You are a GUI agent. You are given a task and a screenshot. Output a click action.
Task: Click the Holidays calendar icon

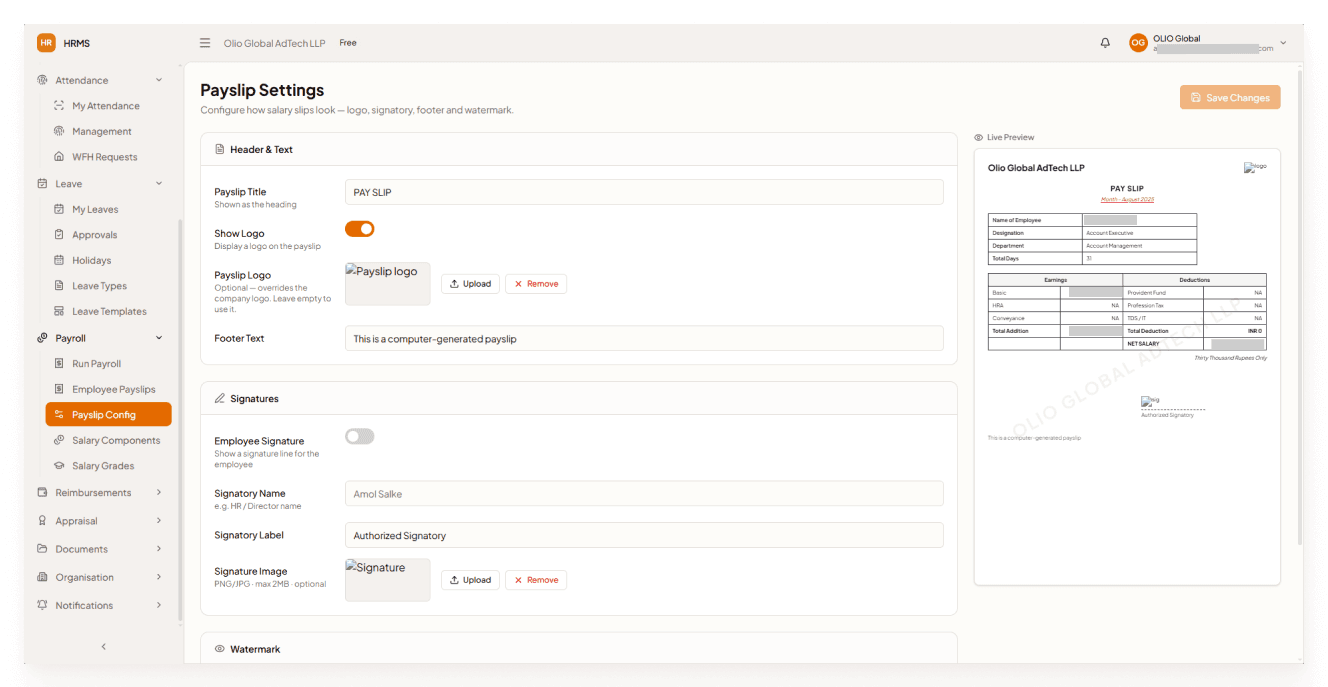(60, 260)
